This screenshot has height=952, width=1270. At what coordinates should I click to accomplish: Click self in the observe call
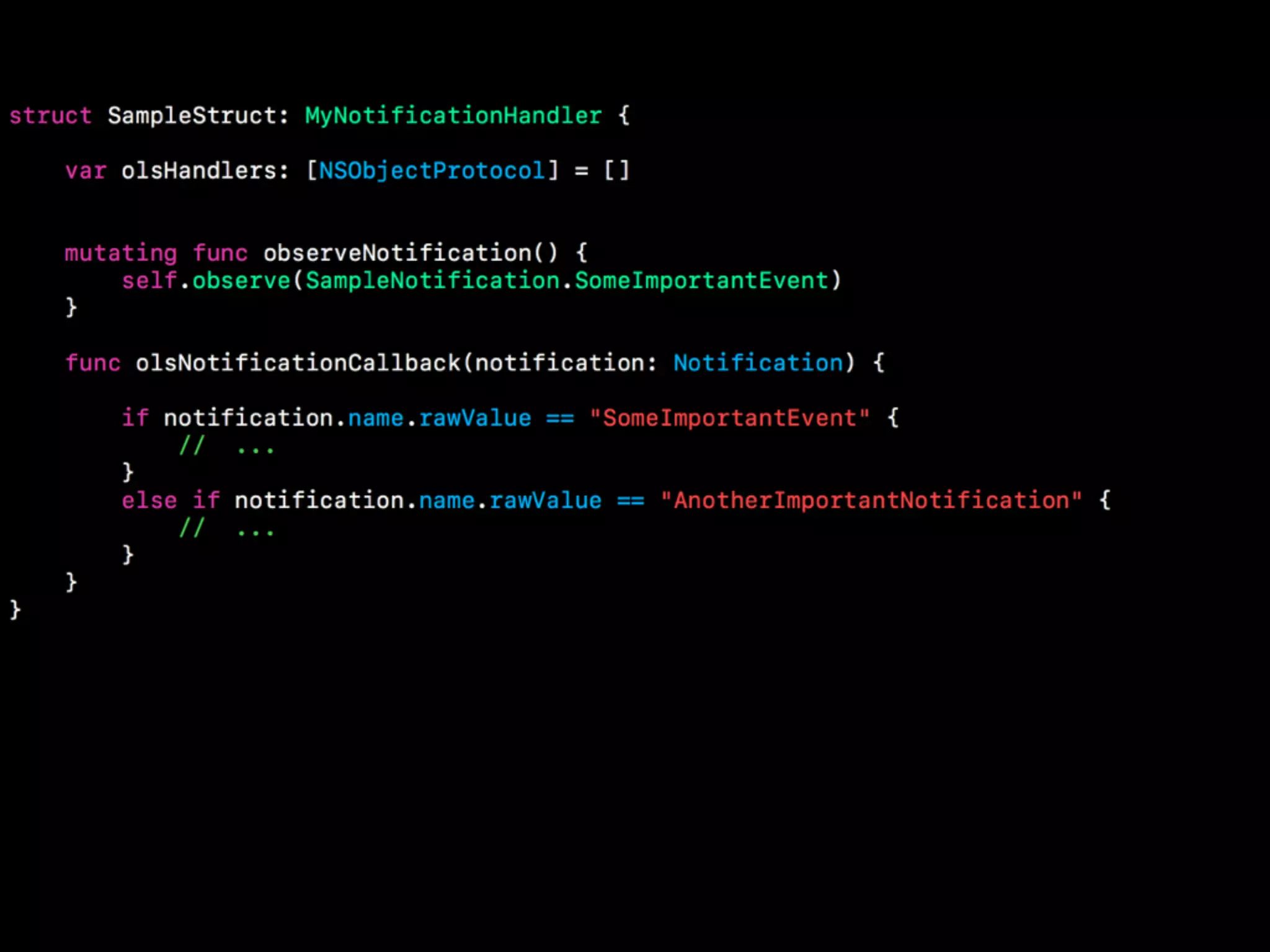pos(149,280)
